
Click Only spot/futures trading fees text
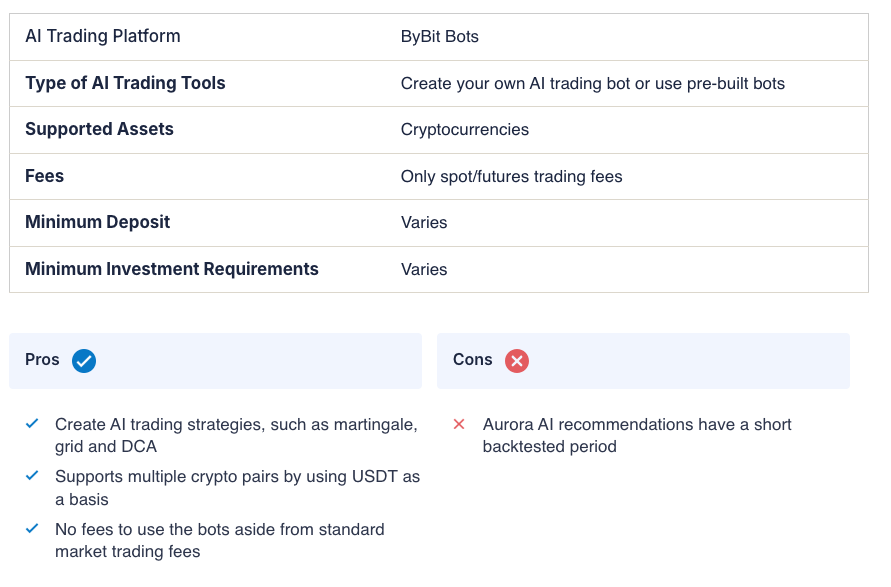click(511, 177)
